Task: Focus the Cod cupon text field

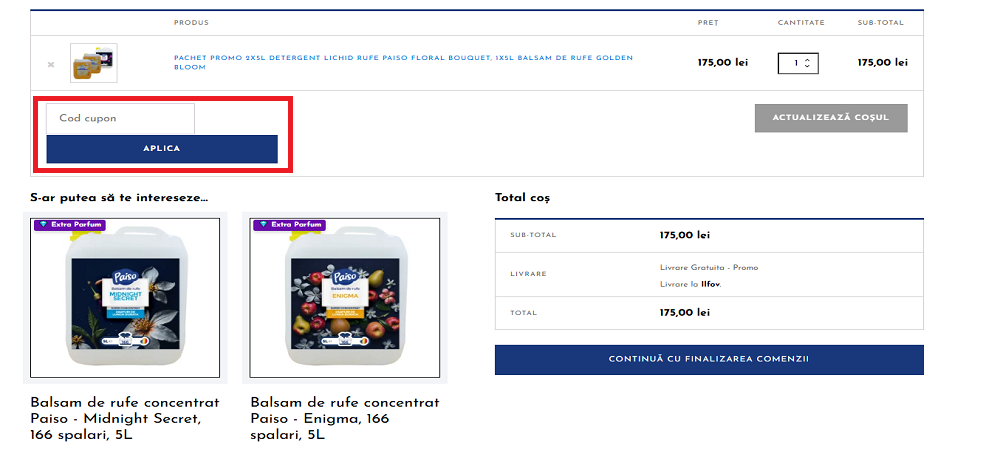Action: coord(121,119)
